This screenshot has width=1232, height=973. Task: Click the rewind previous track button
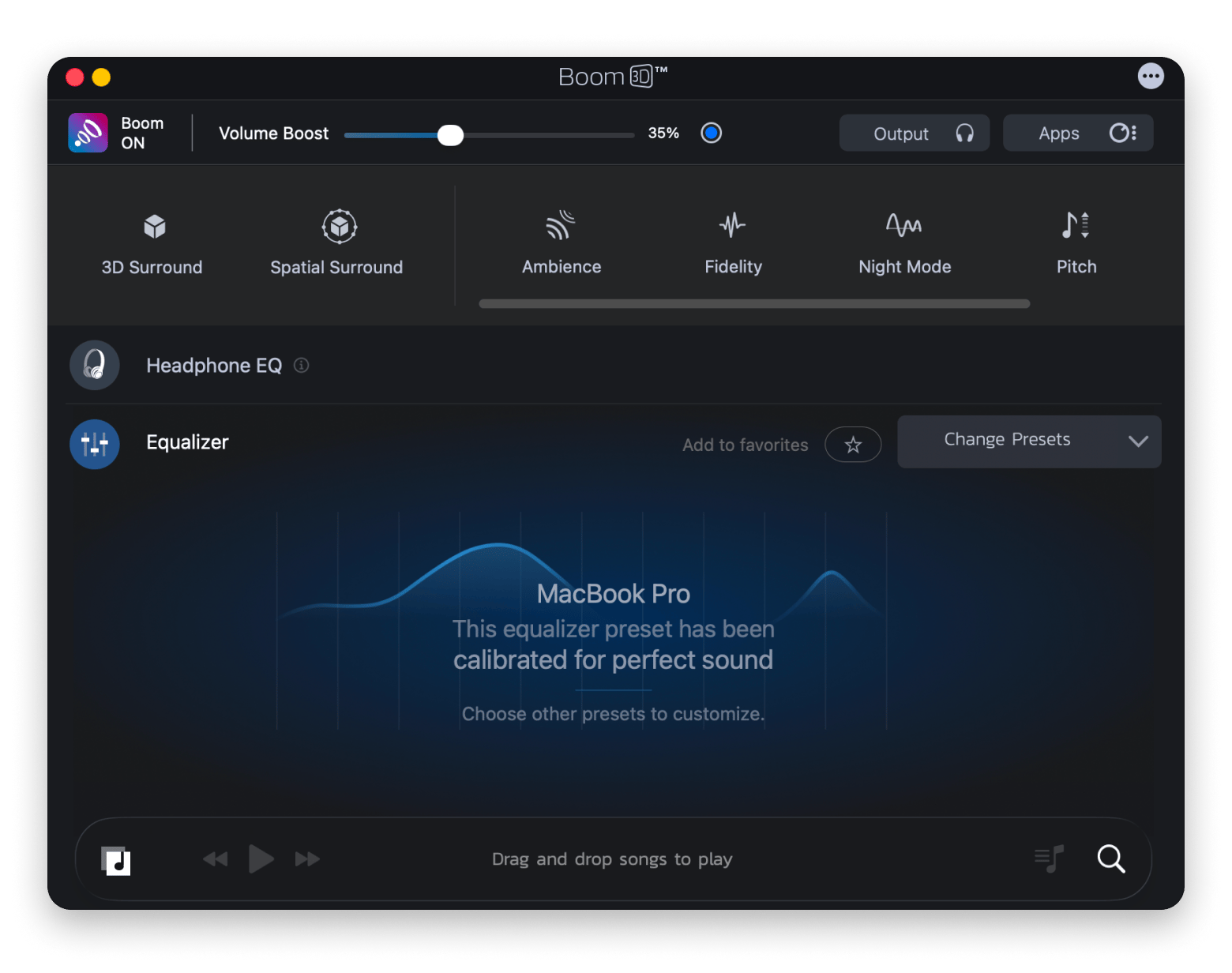215,858
